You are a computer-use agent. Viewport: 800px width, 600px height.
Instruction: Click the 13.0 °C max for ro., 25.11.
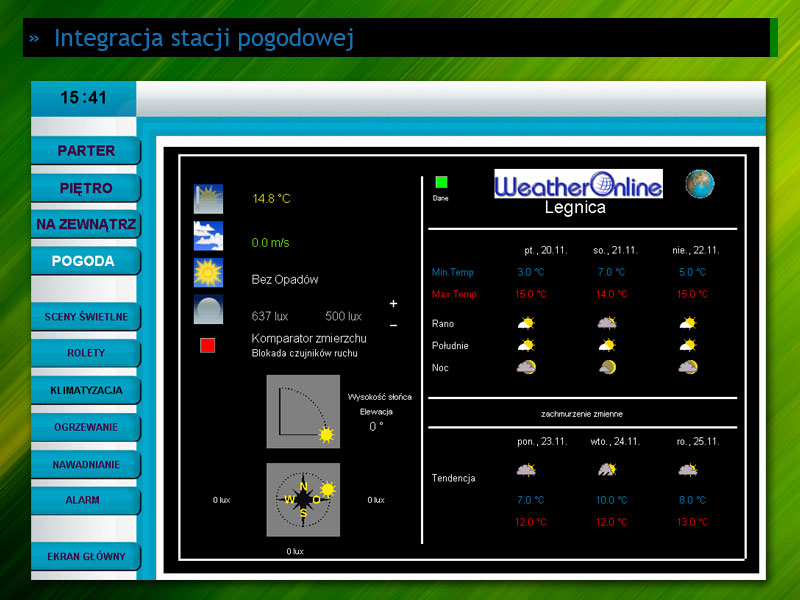[692, 522]
